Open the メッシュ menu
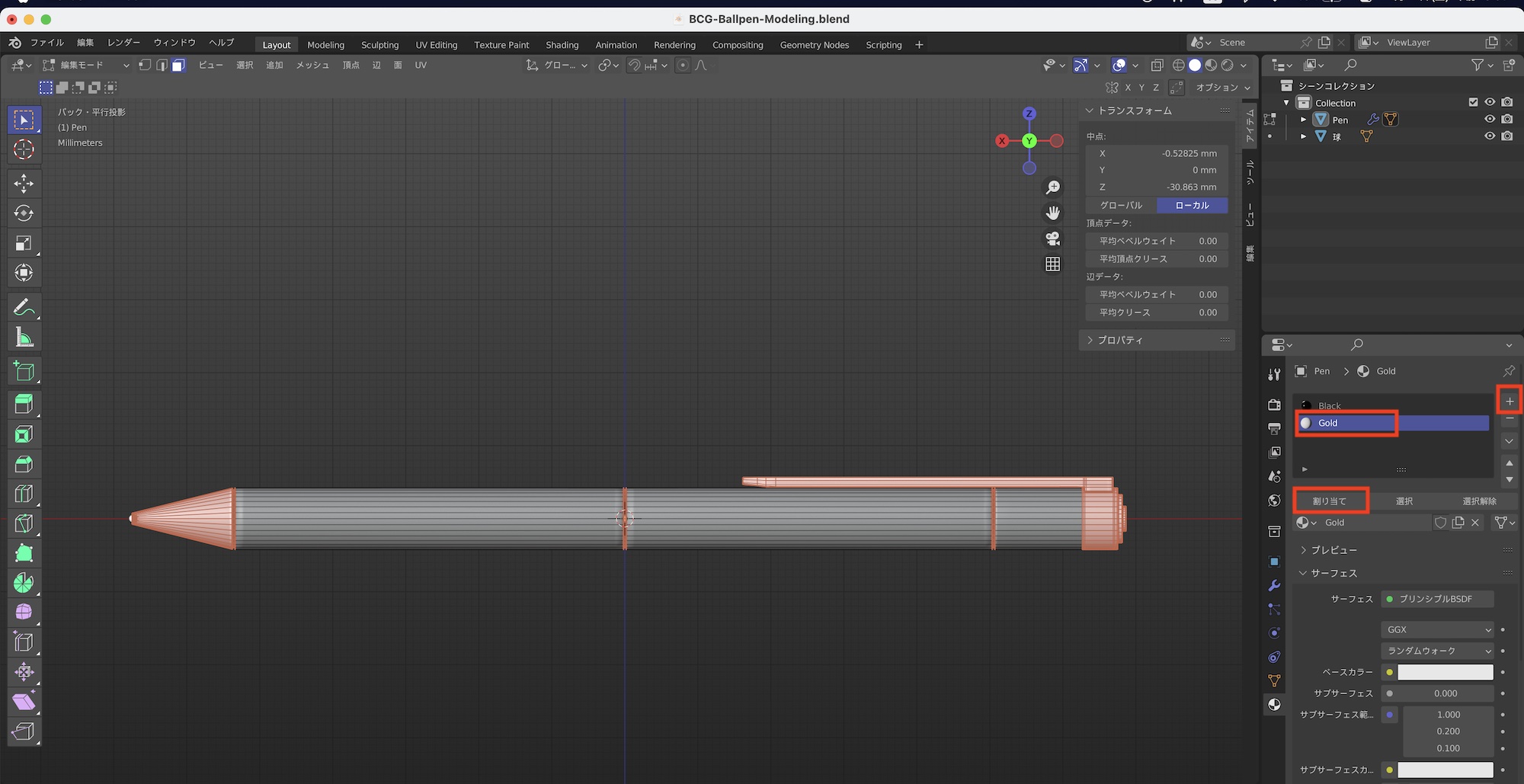 point(312,66)
